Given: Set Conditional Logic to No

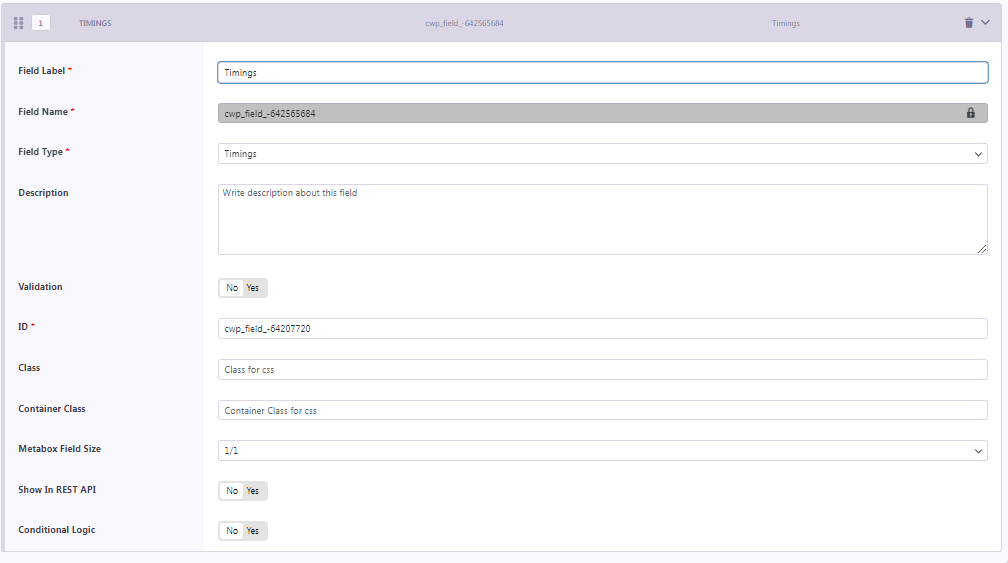Looking at the screenshot, I should click(232, 531).
